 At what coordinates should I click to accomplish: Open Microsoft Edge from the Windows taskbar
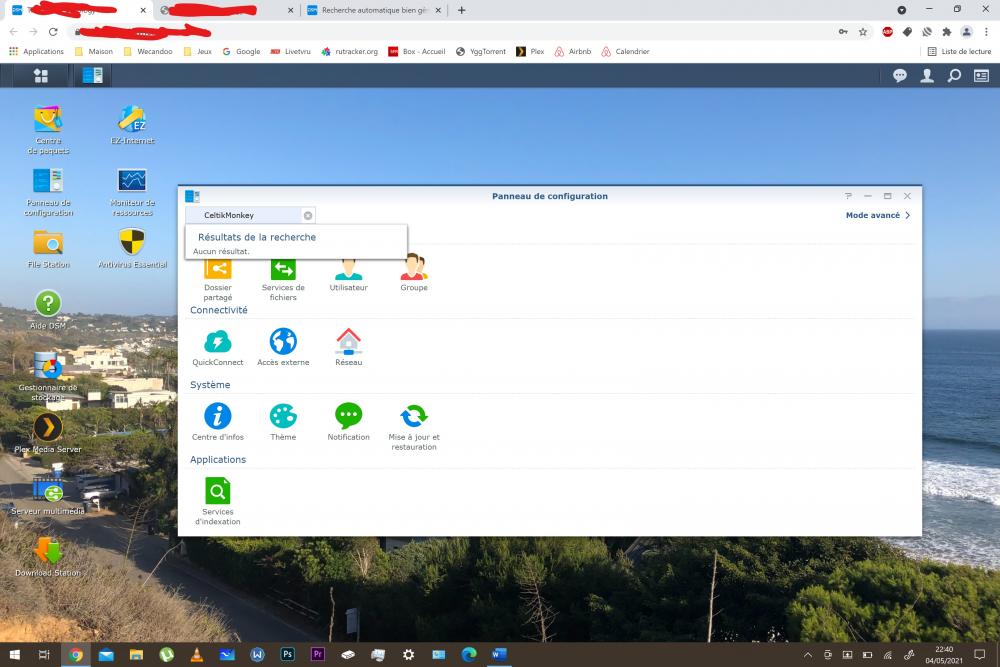point(469,654)
